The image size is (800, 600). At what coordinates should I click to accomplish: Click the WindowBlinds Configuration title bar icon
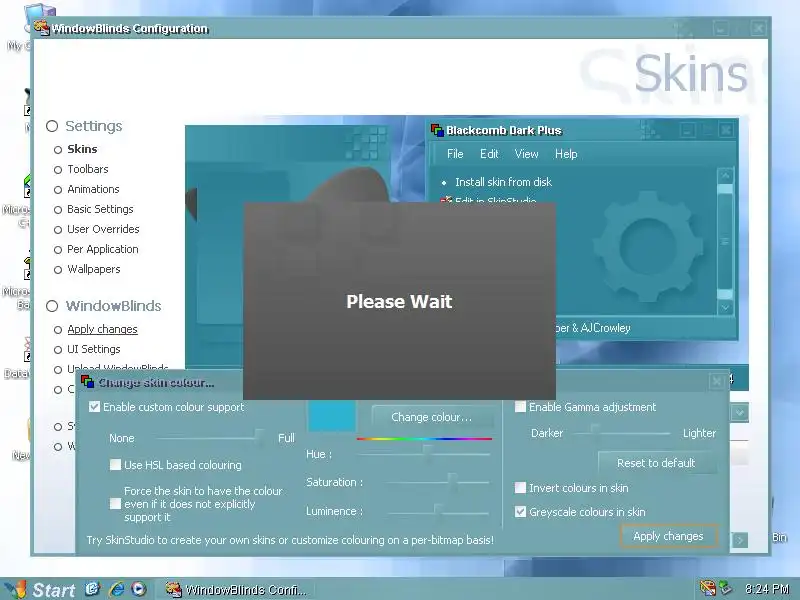click(x=42, y=28)
